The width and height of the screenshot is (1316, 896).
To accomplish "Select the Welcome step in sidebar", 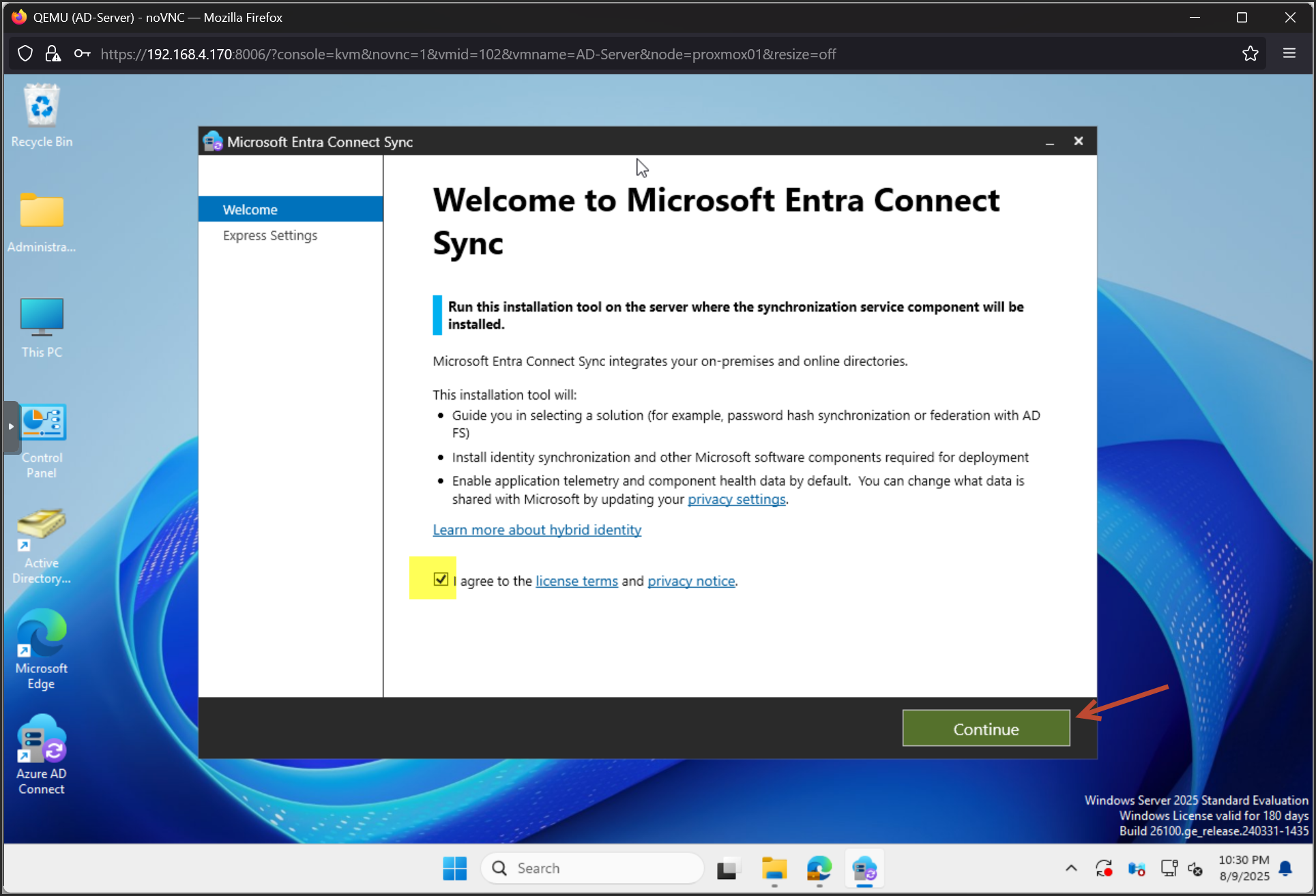I will coord(250,209).
